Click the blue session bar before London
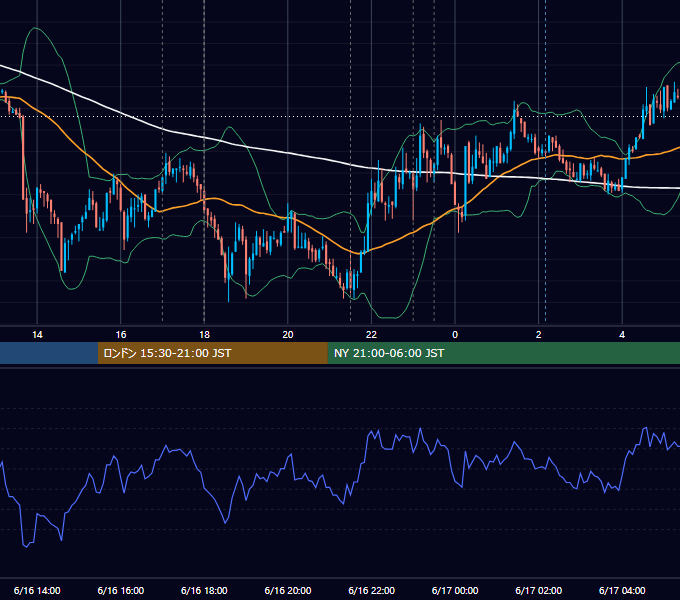 [x=49, y=353]
